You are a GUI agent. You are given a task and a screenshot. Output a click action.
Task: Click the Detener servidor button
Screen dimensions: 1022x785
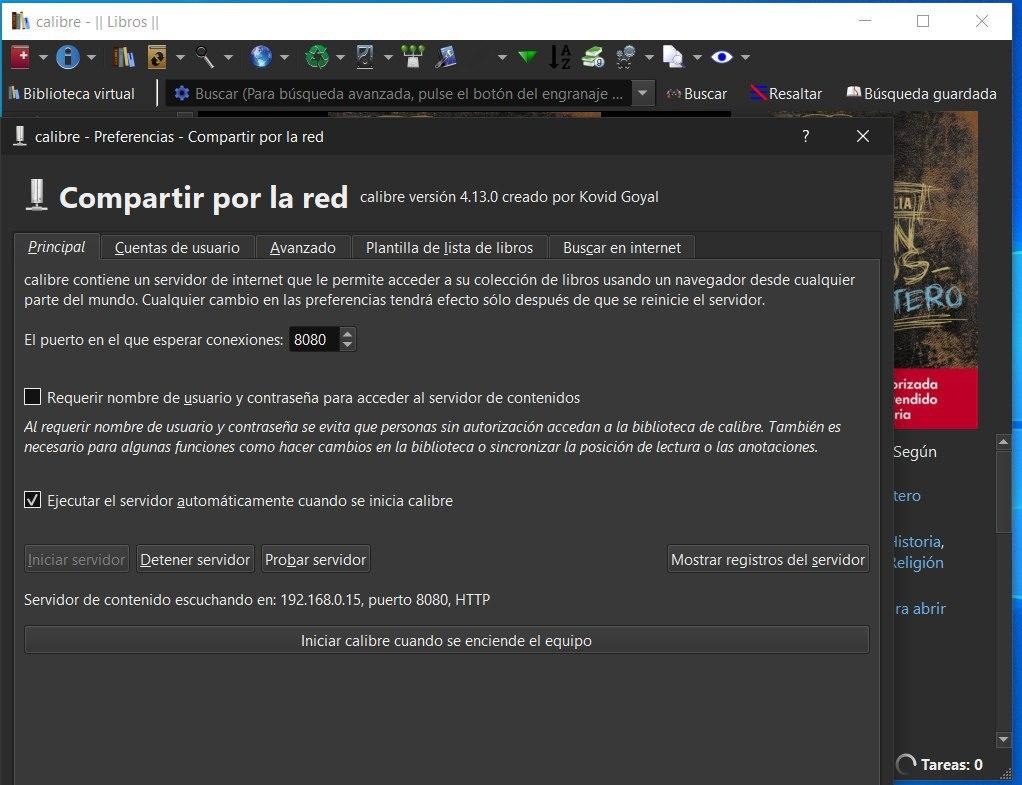tap(195, 559)
